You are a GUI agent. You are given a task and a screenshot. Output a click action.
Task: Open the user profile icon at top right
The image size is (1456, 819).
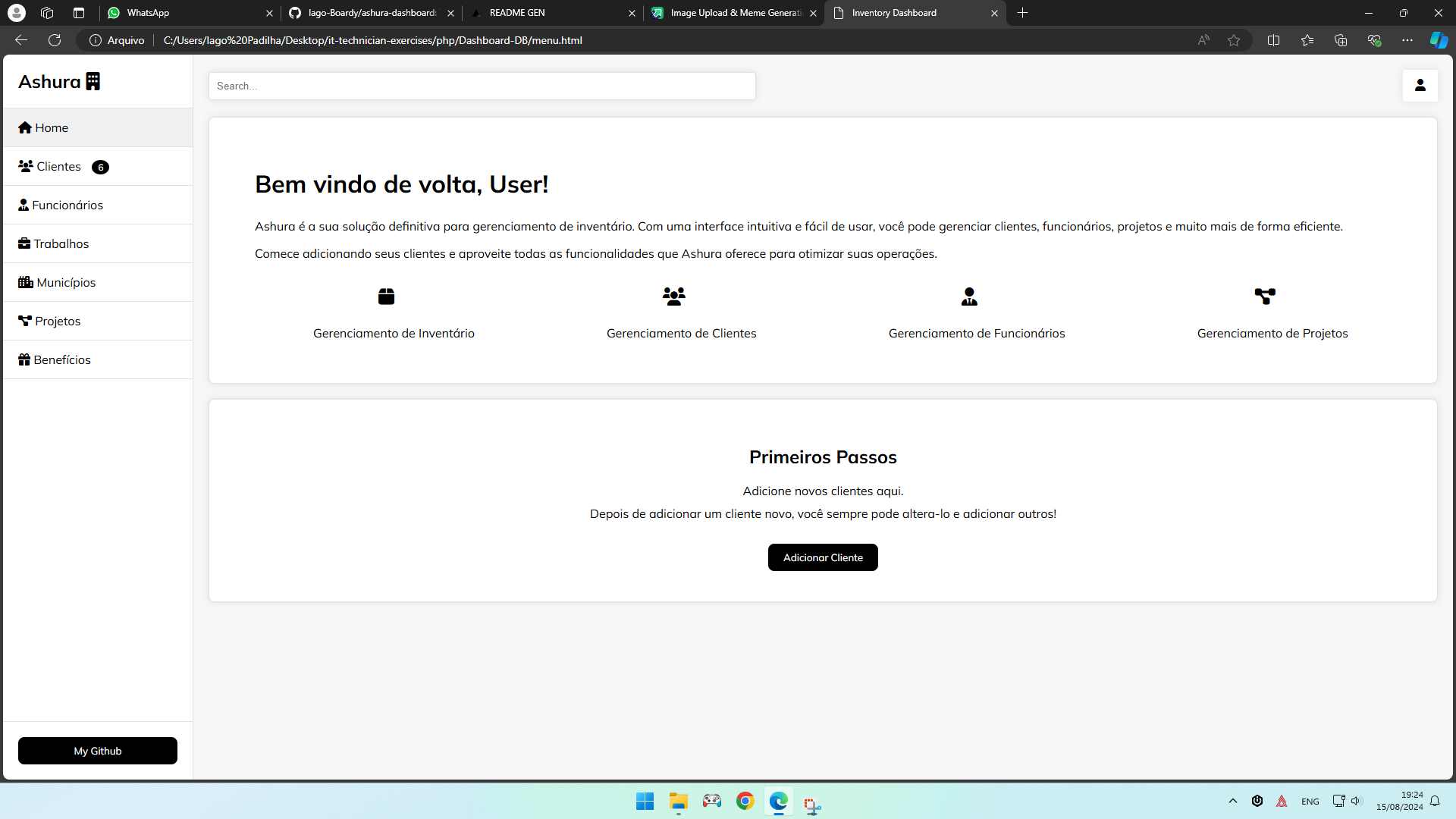(x=1420, y=86)
